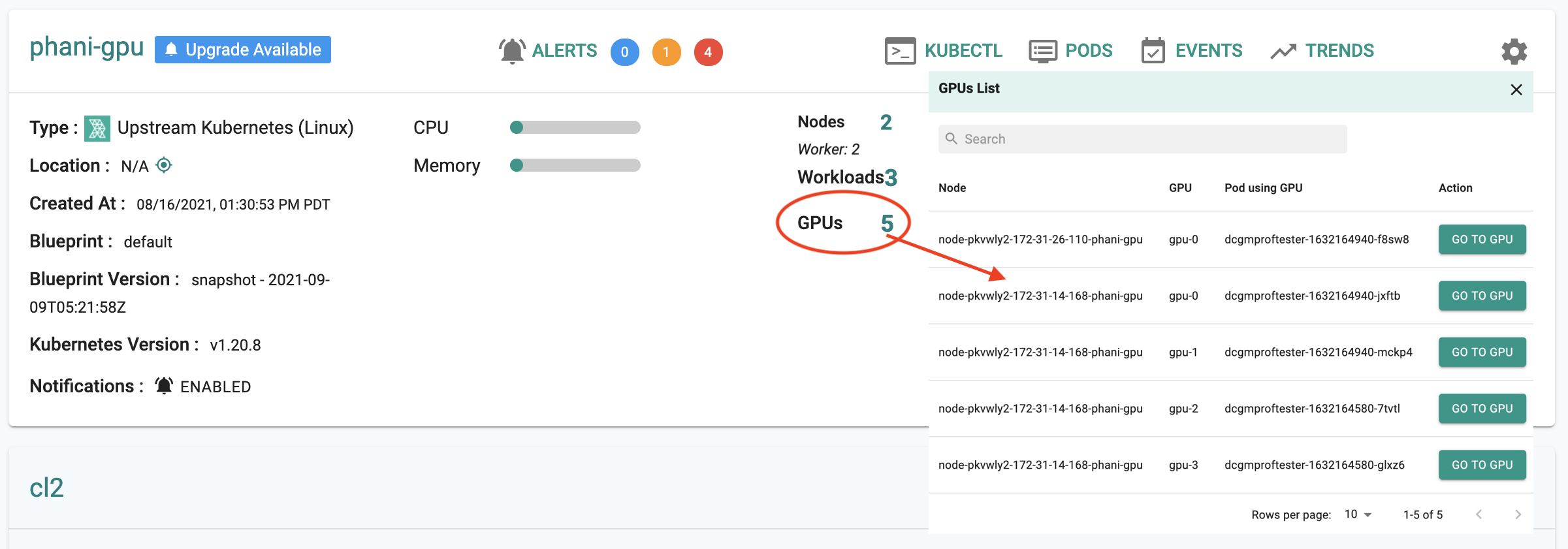Click the gpu-1 cell
The image size is (1568, 549).
pyautogui.click(x=1183, y=352)
